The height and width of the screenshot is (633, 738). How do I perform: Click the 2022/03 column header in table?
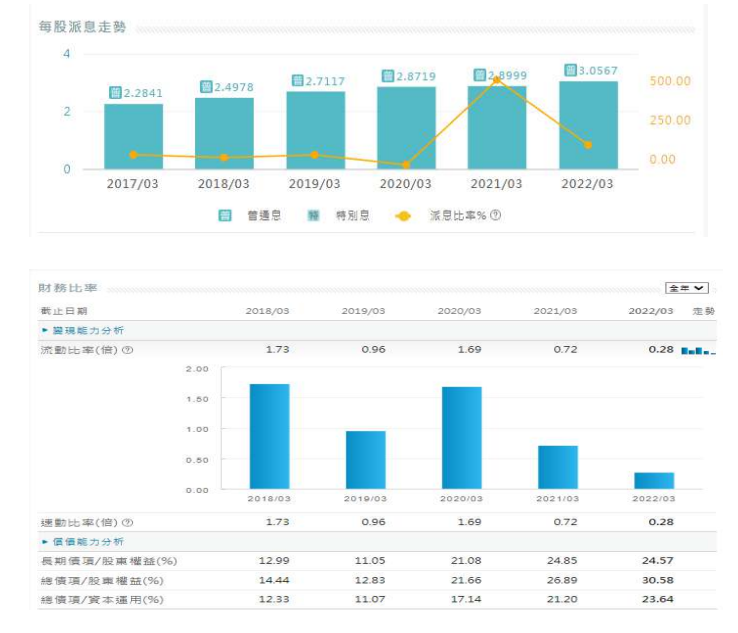point(651,311)
